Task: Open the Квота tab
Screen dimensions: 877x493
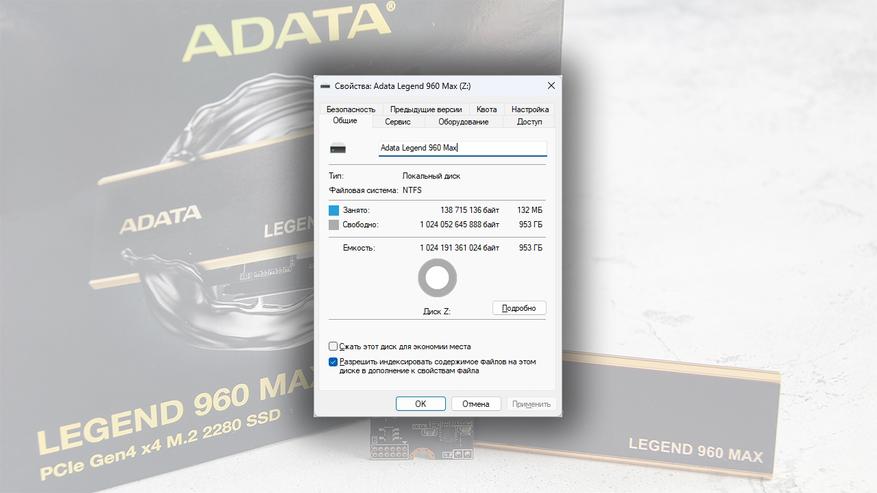Action: pos(486,109)
